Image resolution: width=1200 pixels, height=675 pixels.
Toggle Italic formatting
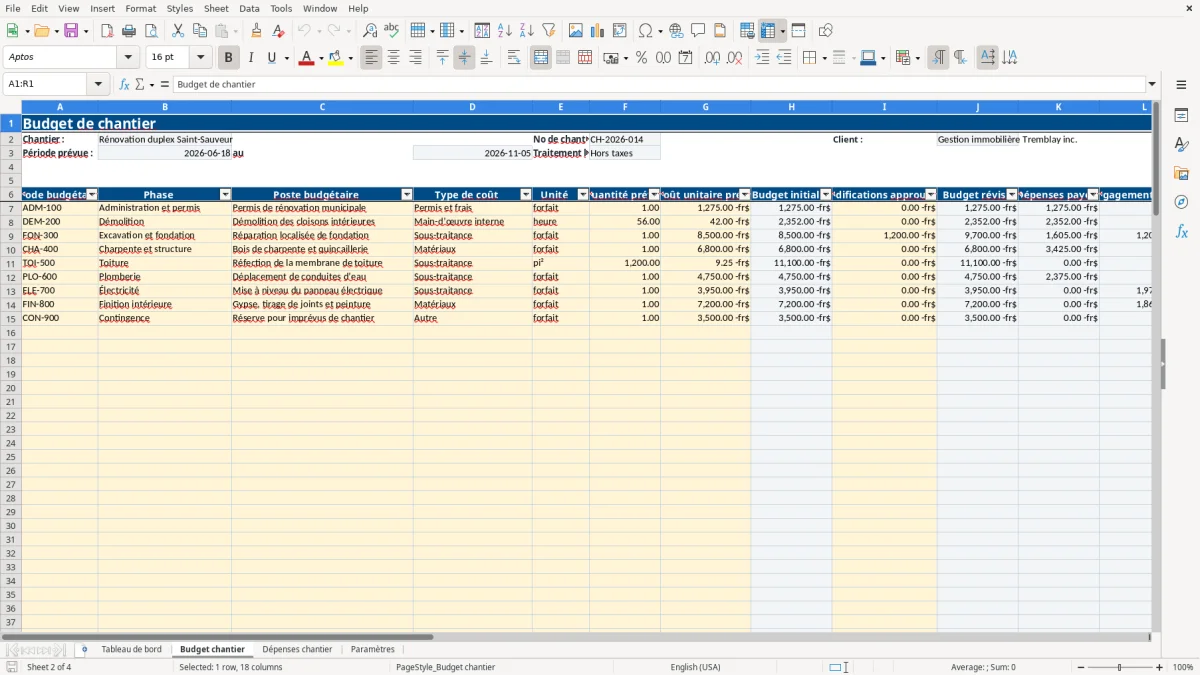[250, 58]
